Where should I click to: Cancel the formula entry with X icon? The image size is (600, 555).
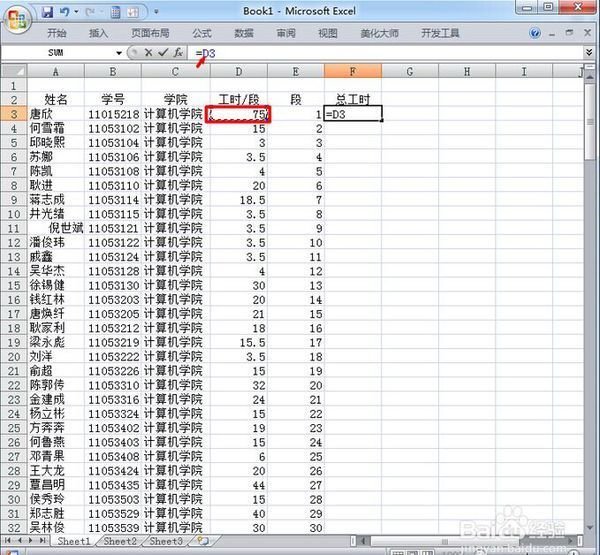(148, 52)
